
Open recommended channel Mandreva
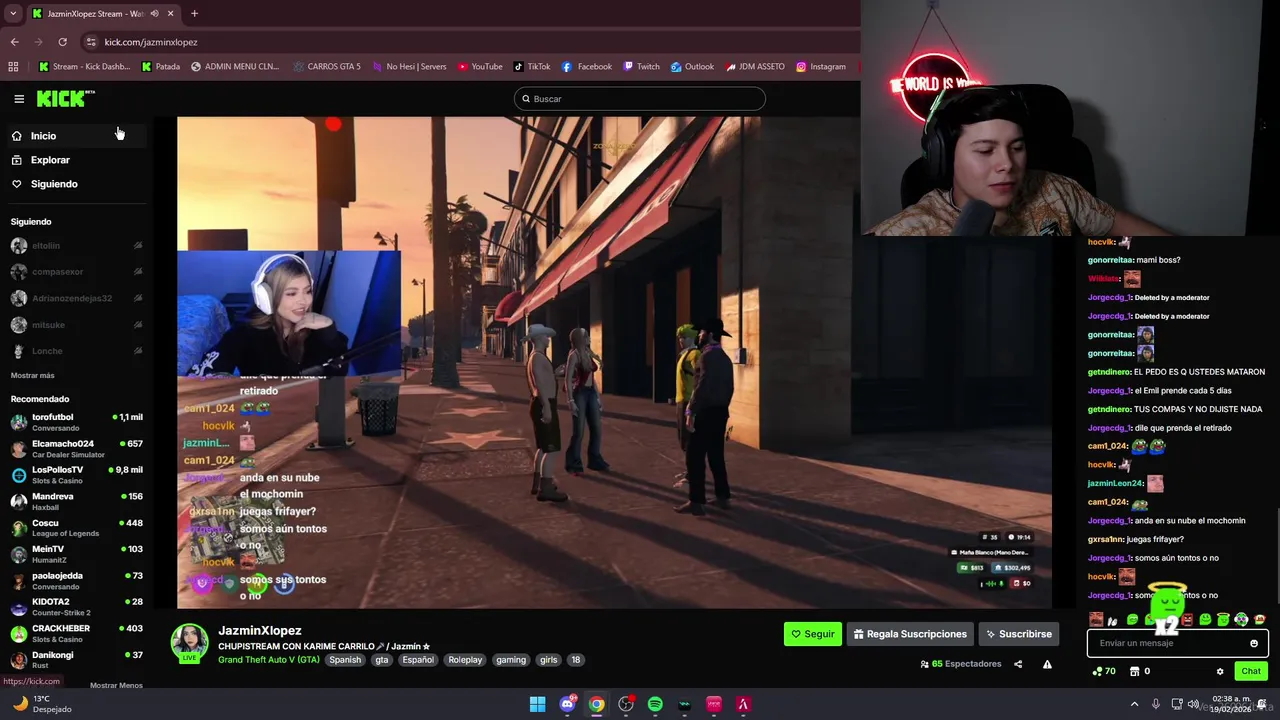point(76,501)
